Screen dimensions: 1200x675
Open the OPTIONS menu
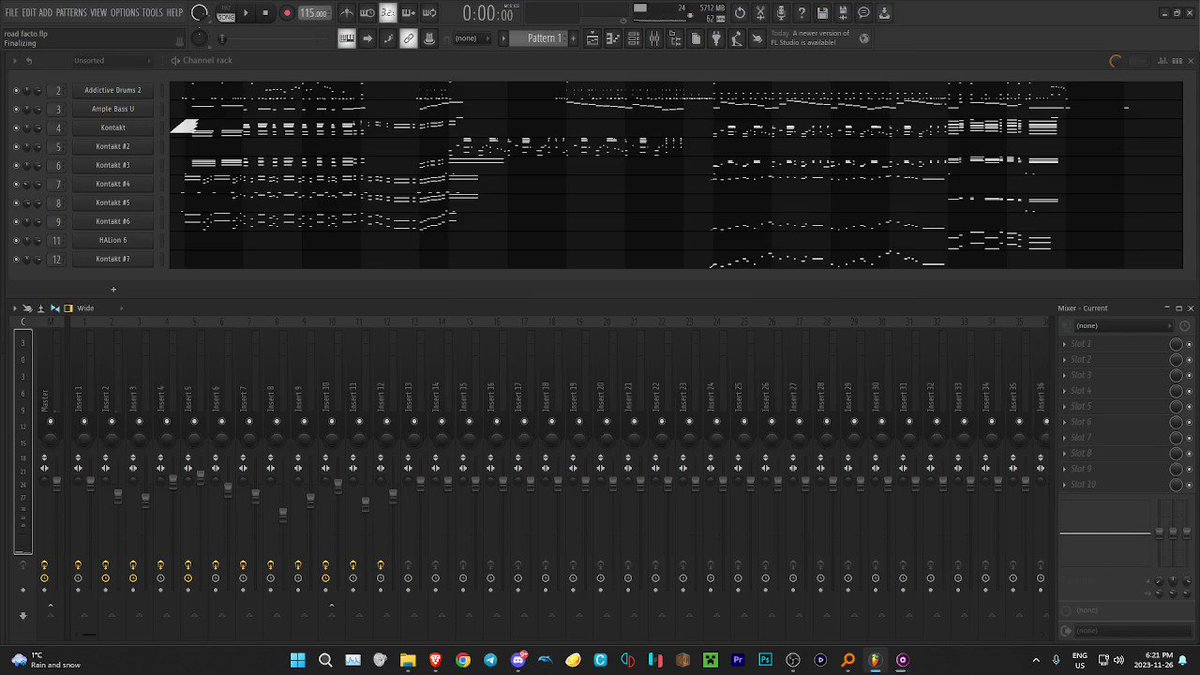tap(125, 12)
